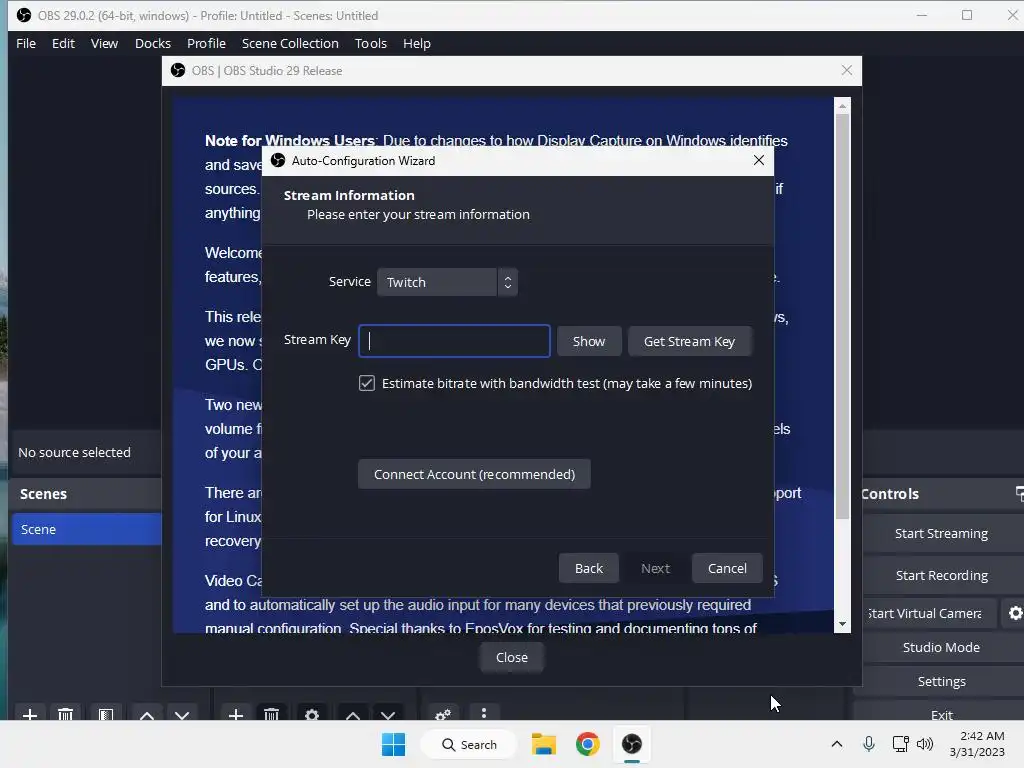Open Google Chrome from taskbar
1024x768 pixels.
click(x=588, y=744)
